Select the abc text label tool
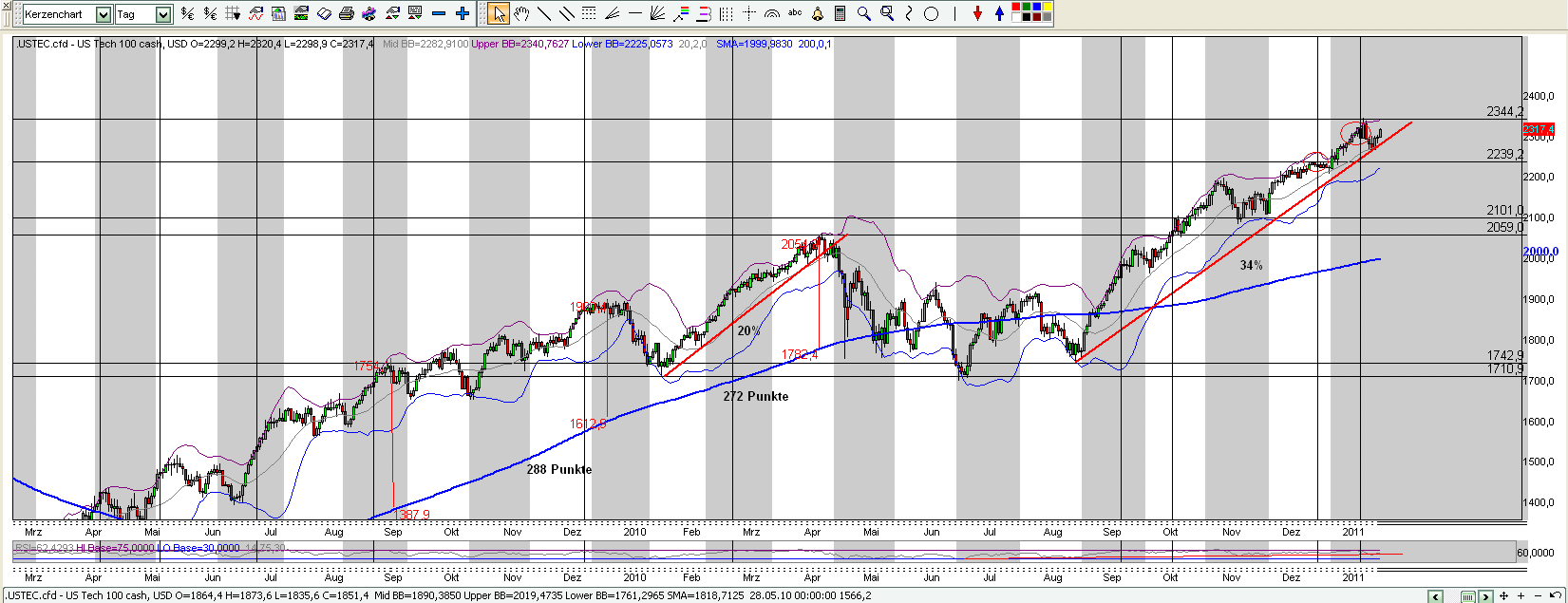 795,12
